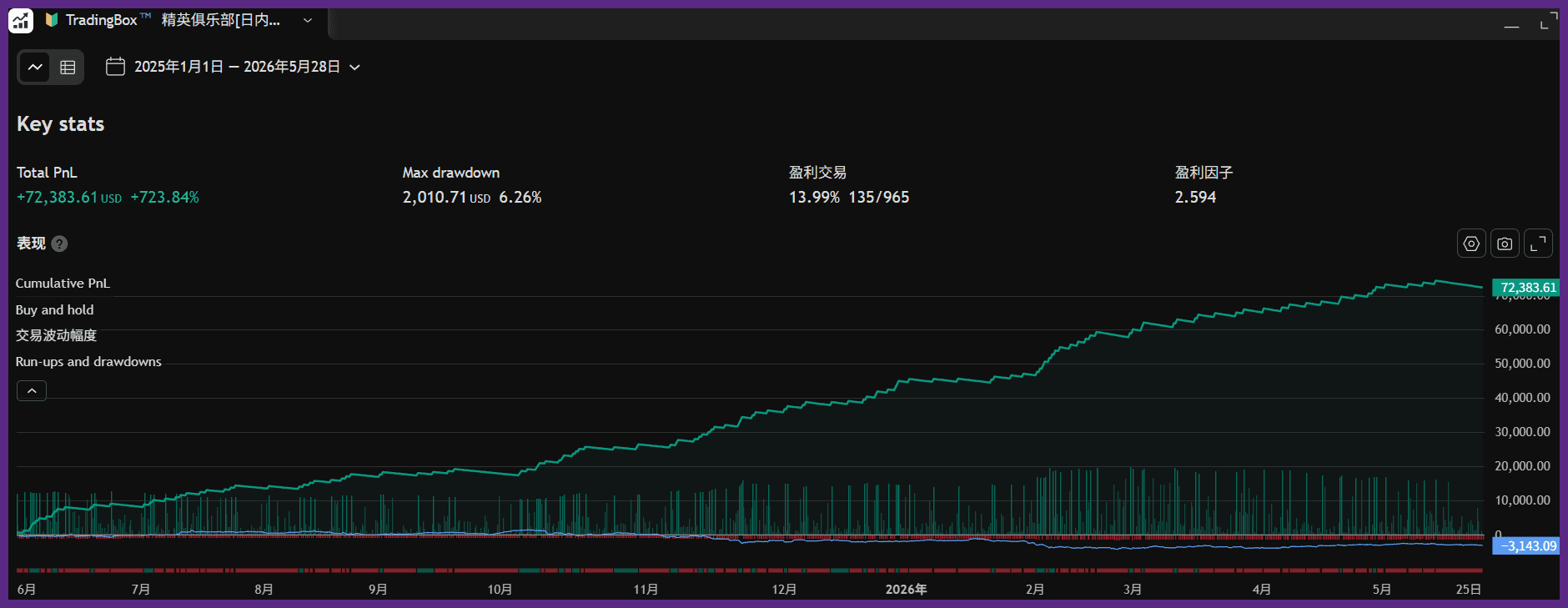Toggle Cumulative PnL series
The image size is (1568, 608).
coord(63,284)
